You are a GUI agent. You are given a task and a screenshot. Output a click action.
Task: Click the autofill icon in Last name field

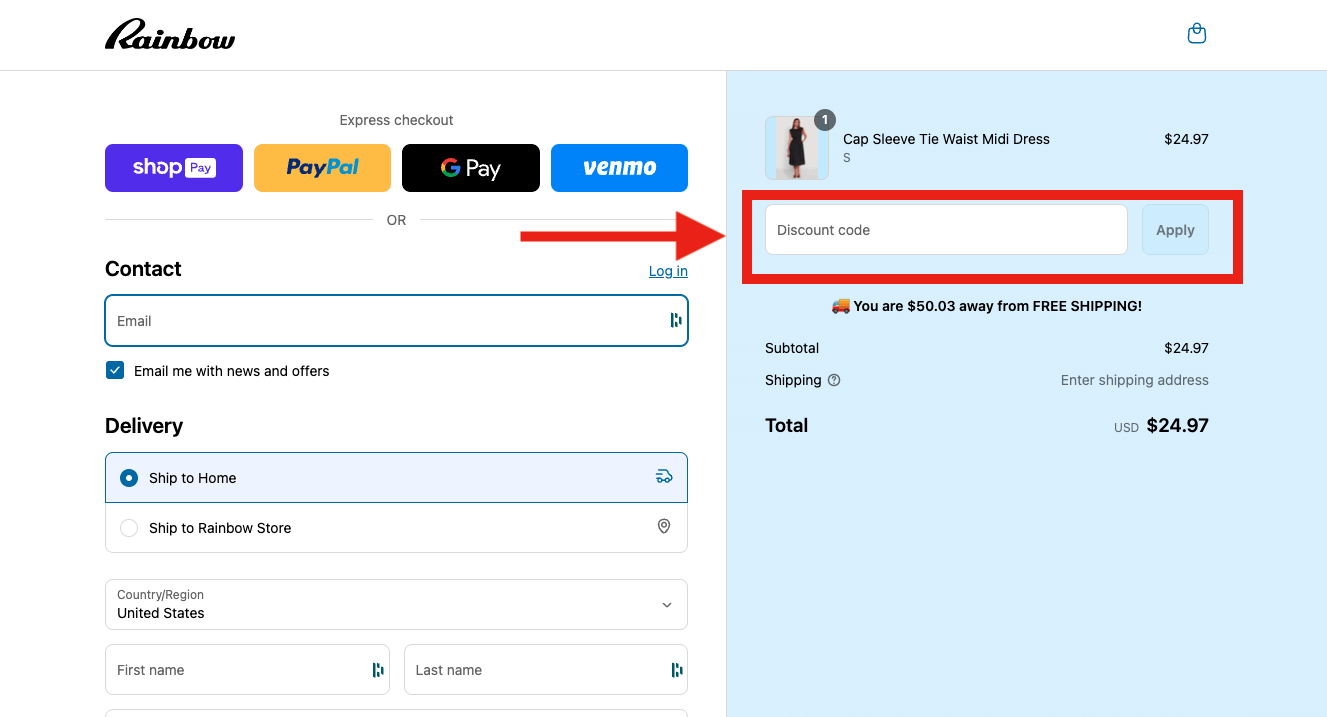677,670
